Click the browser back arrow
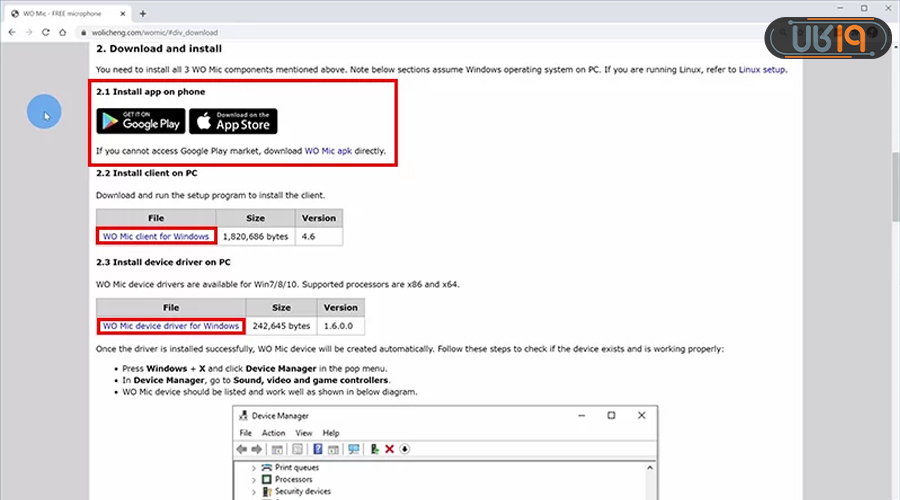This screenshot has height=500, width=900. click(11, 32)
